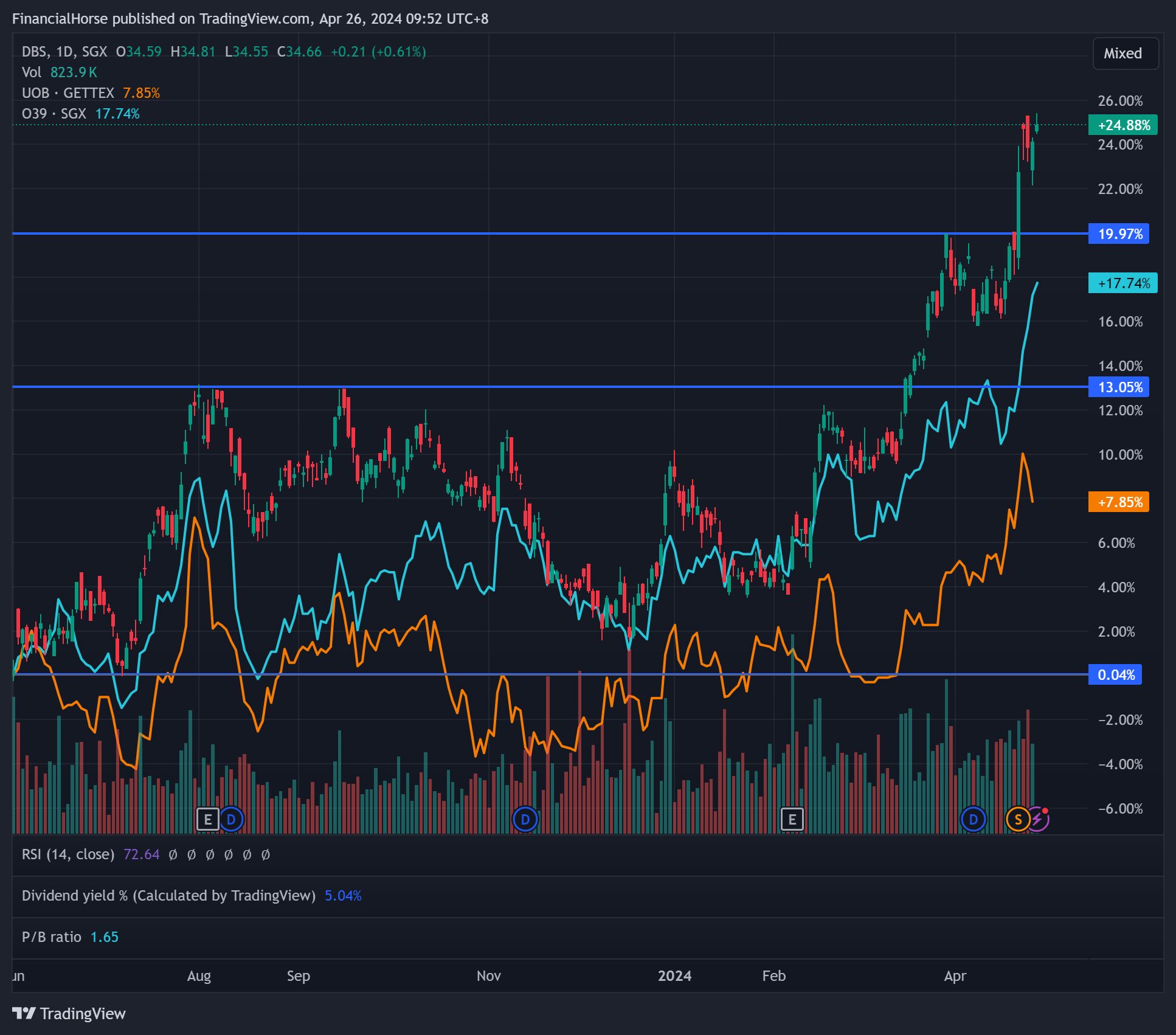The height and width of the screenshot is (1035, 1176).
Task: Click the Nov label on time axis
Action: (x=488, y=976)
